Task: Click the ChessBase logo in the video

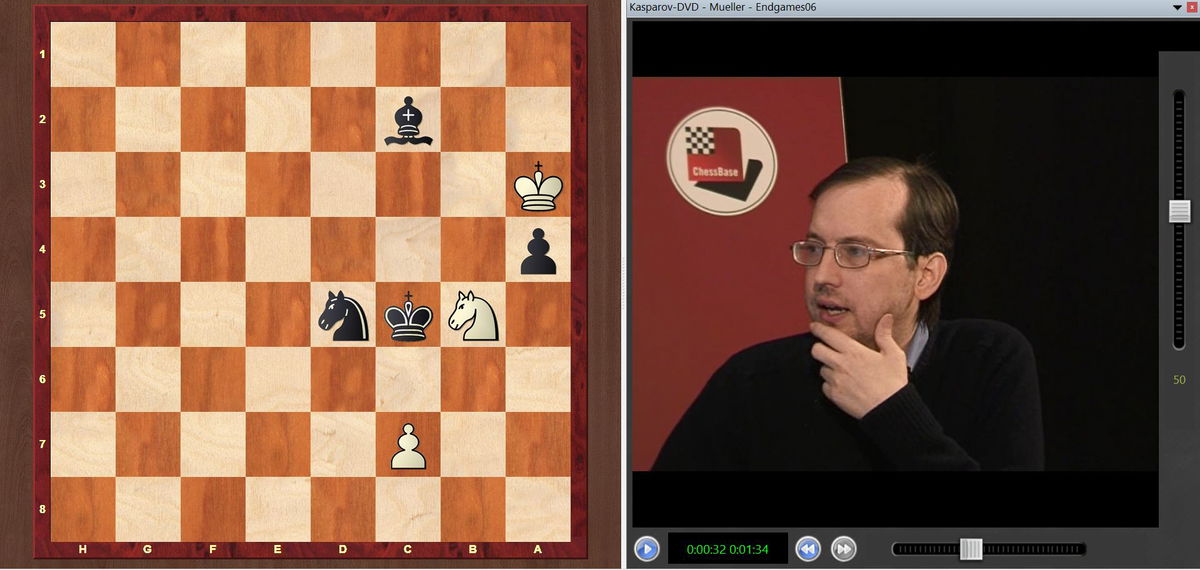Action: [x=721, y=160]
